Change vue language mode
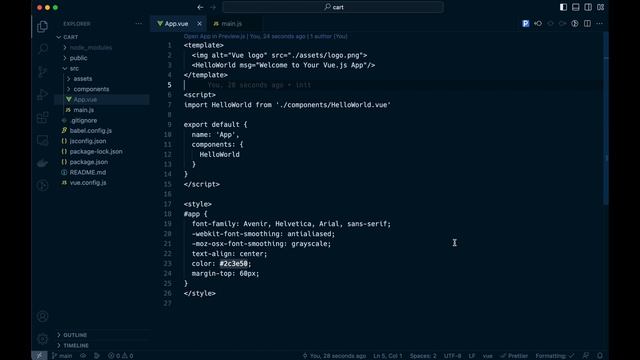This screenshot has height=360, width=640. point(487,356)
